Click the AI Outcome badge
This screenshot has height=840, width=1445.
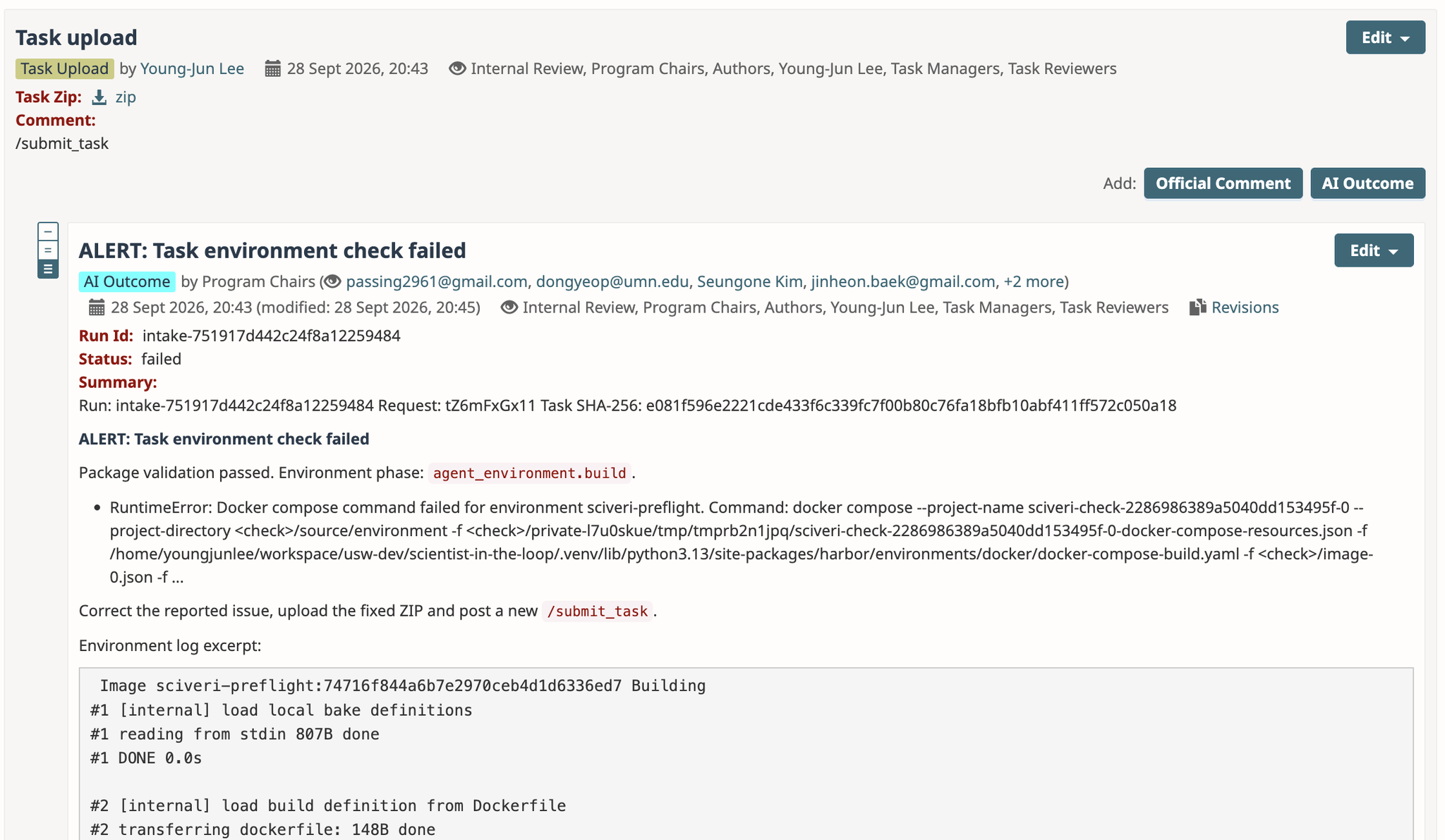(x=127, y=281)
